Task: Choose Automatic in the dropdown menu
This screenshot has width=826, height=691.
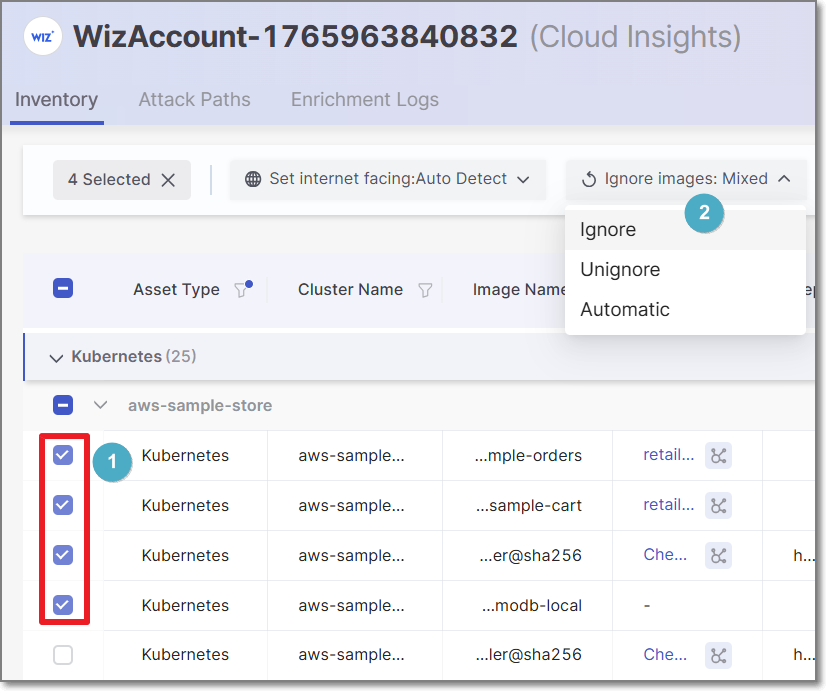Action: pyautogui.click(x=625, y=310)
